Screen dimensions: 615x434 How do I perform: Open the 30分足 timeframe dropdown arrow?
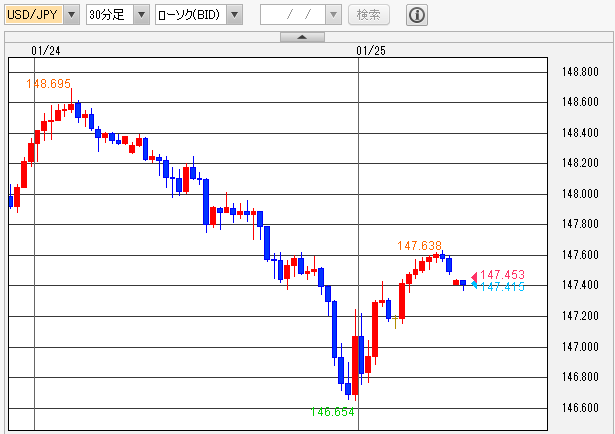coord(141,15)
